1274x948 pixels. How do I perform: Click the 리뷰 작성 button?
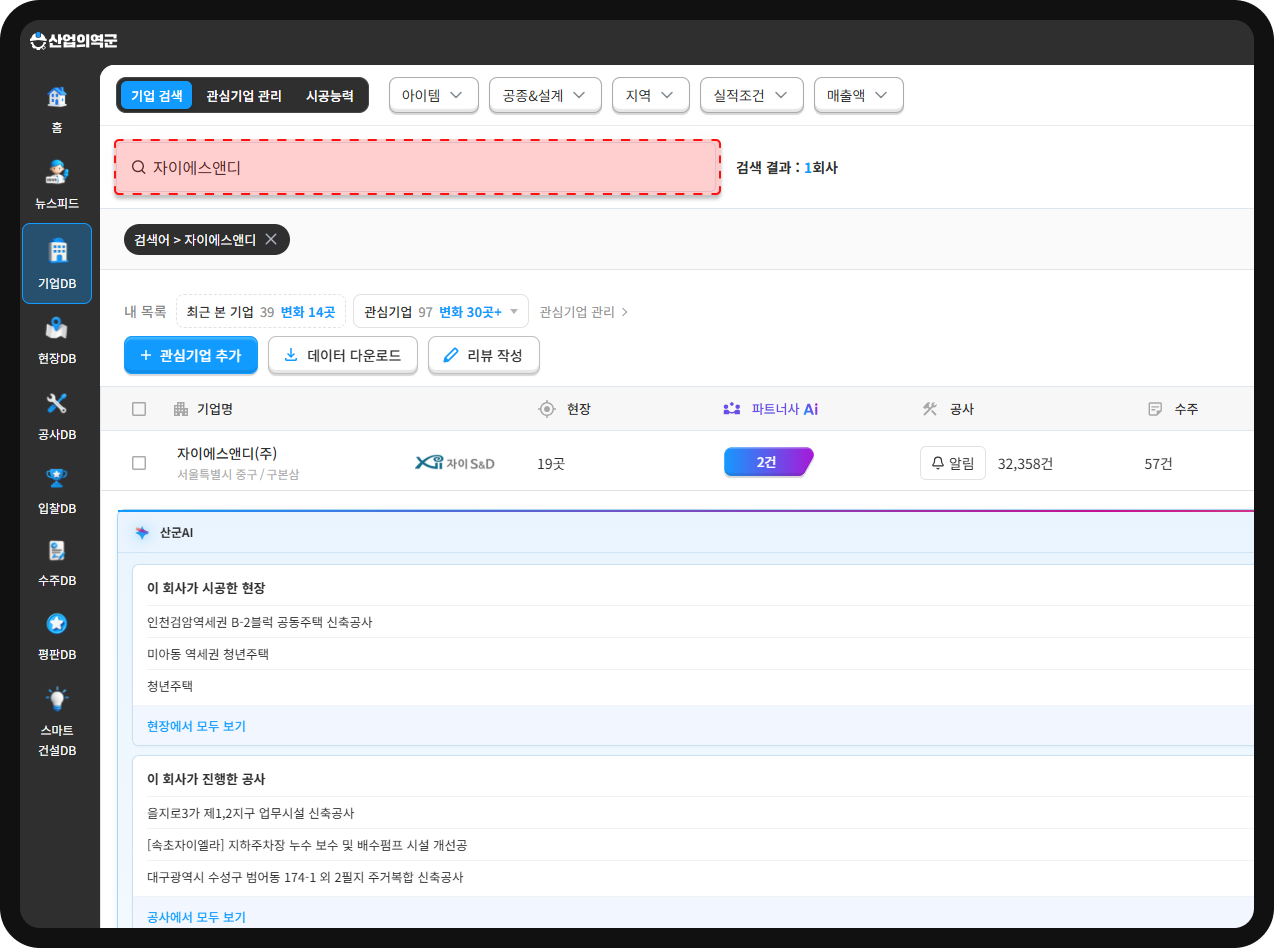coord(484,355)
